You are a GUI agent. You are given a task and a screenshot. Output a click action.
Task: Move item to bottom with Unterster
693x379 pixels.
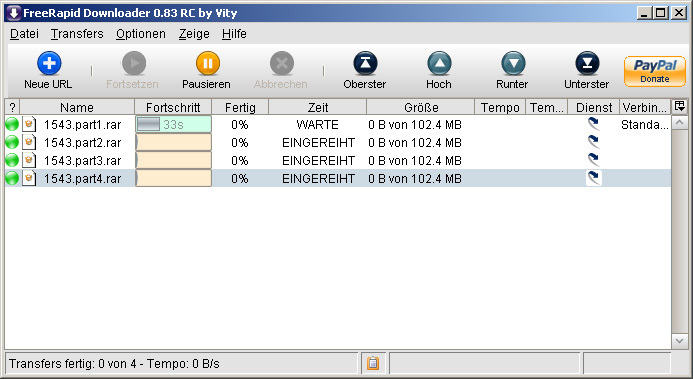tap(586, 71)
